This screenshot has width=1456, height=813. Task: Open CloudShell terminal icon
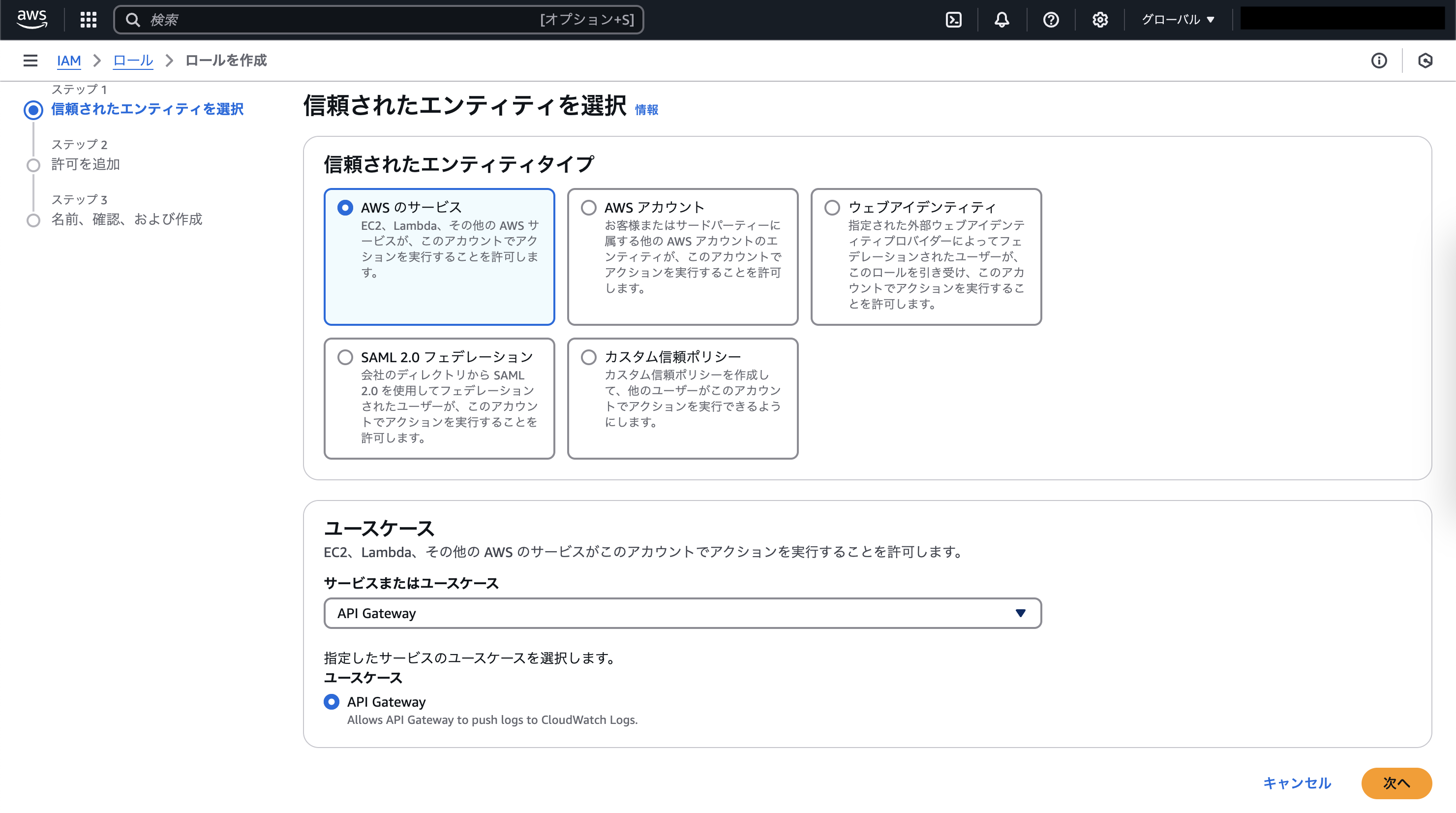coord(953,20)
